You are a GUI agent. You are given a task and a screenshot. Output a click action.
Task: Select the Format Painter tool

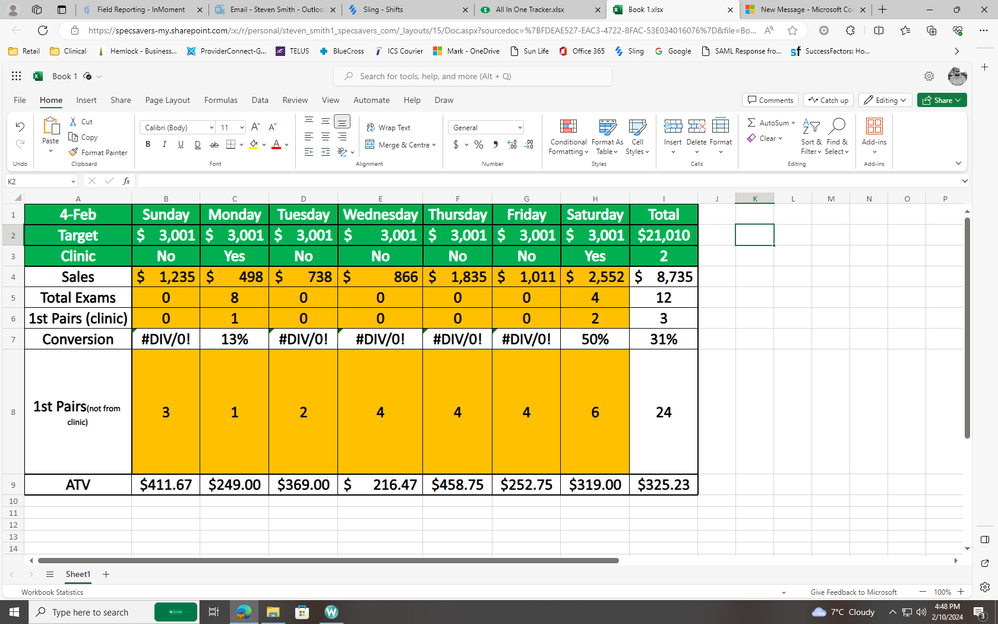(97, 152)
